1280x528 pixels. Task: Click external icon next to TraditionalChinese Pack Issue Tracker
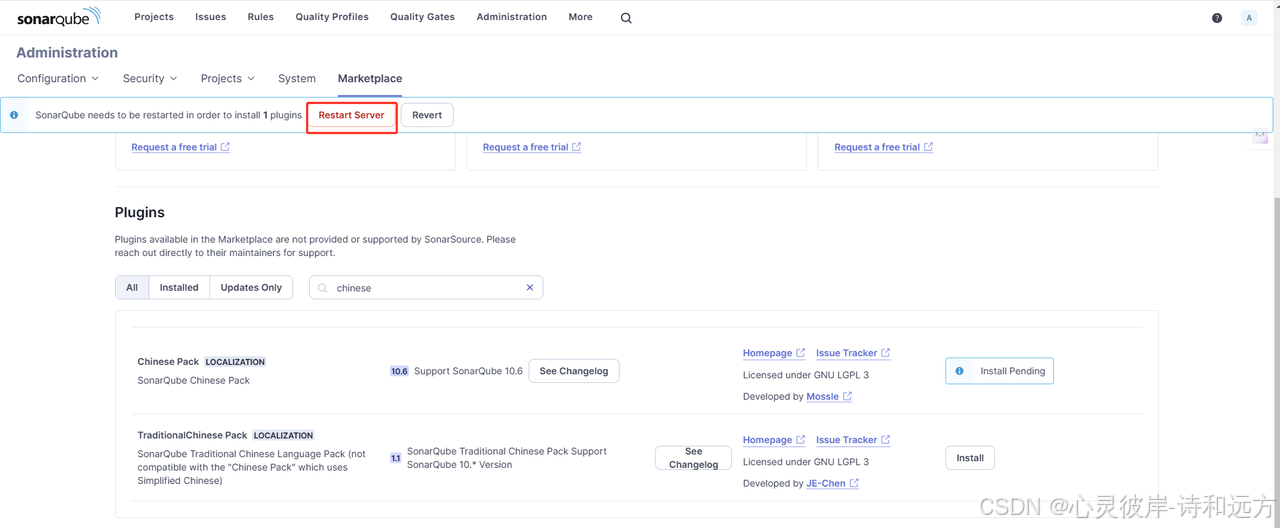886,440
